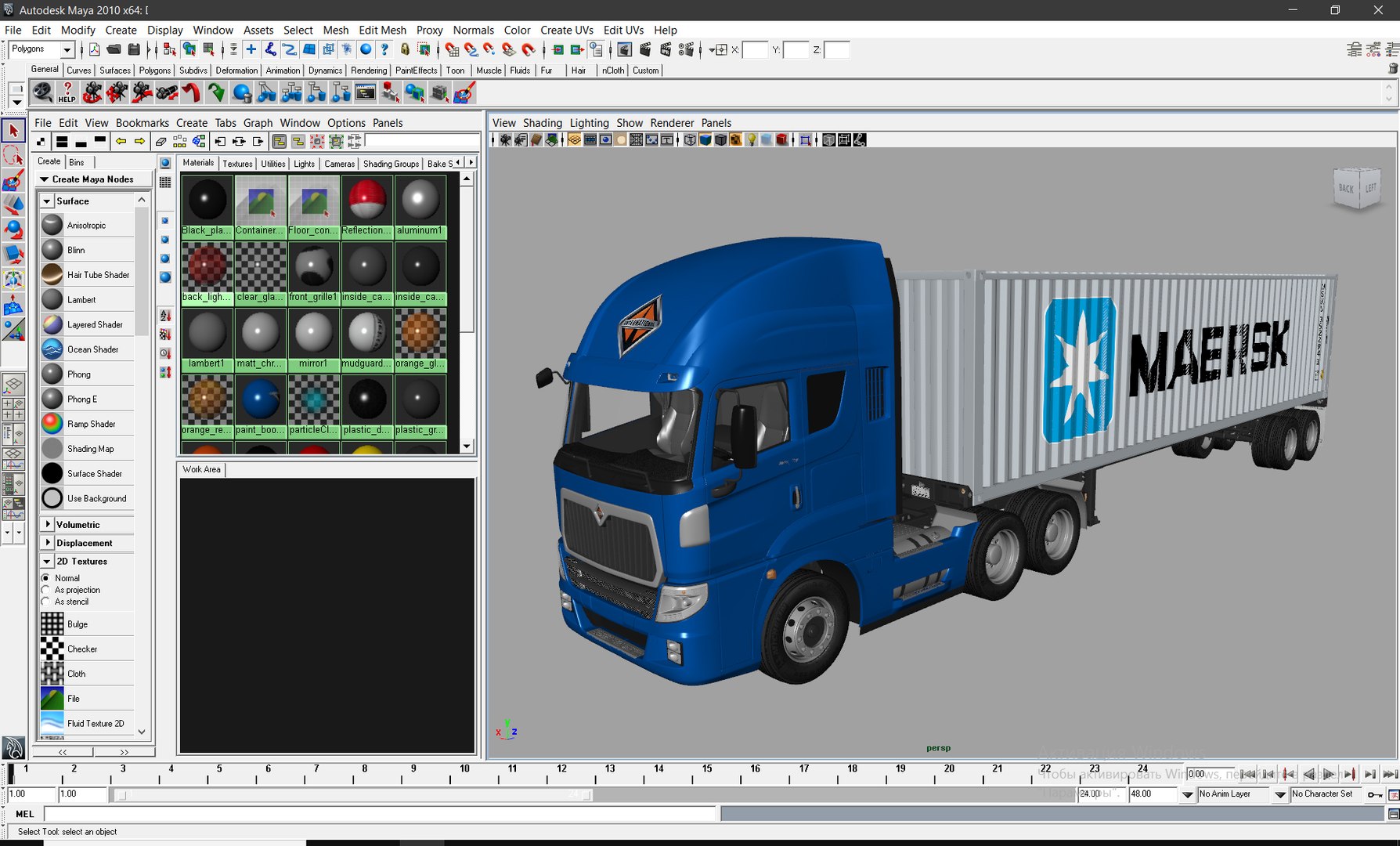Collapse the Create Maya Nodes section

point(45,179)
